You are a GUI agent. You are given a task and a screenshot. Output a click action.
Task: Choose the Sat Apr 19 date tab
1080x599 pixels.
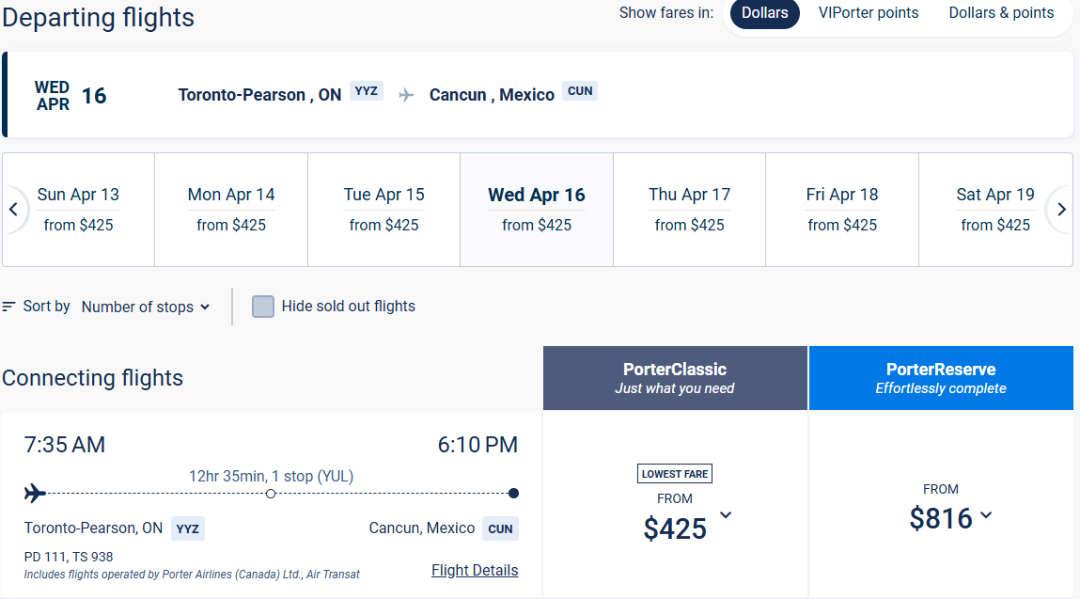tap(995, 210)
